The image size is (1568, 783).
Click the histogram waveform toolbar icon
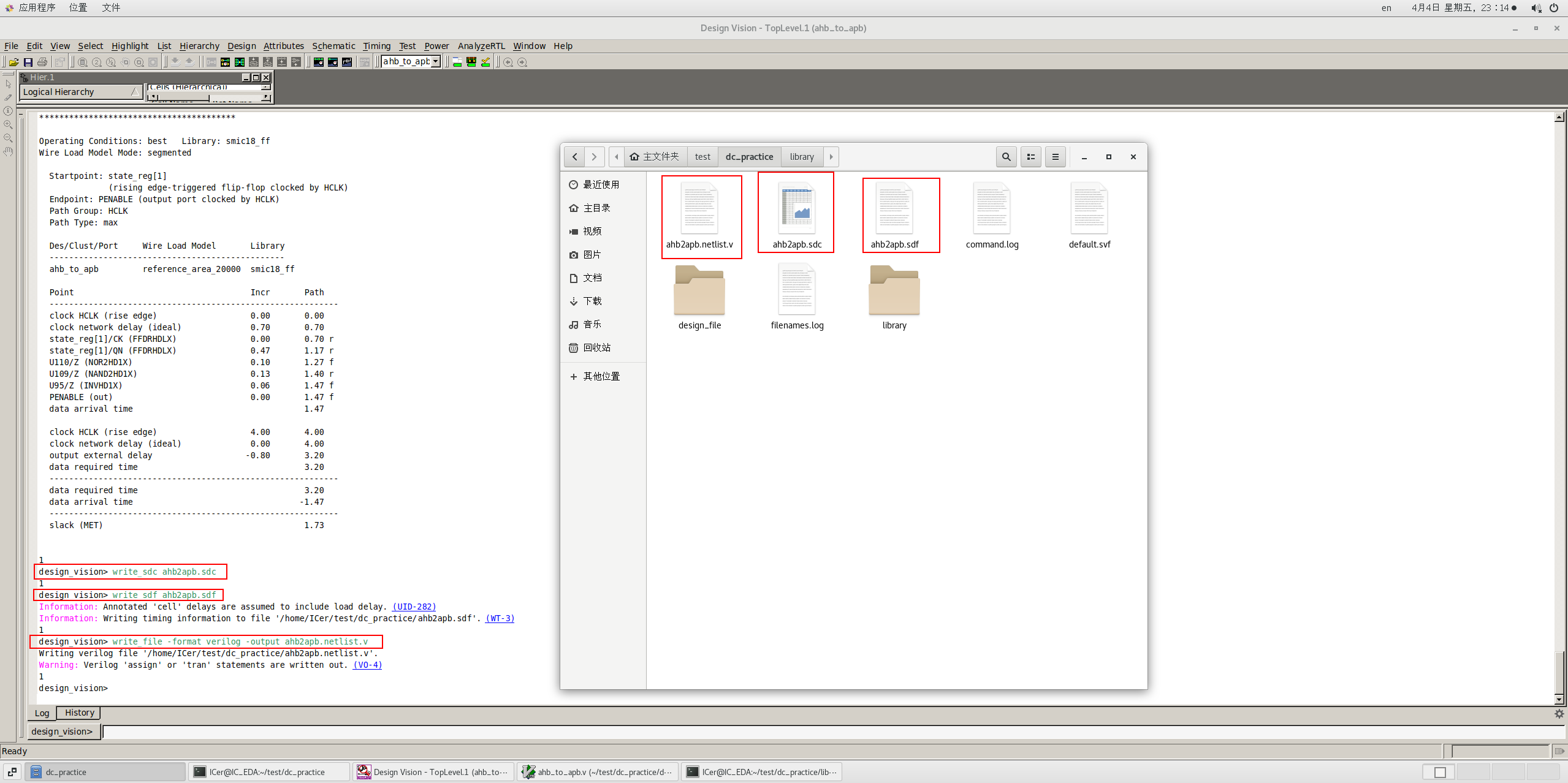(347, 62)
